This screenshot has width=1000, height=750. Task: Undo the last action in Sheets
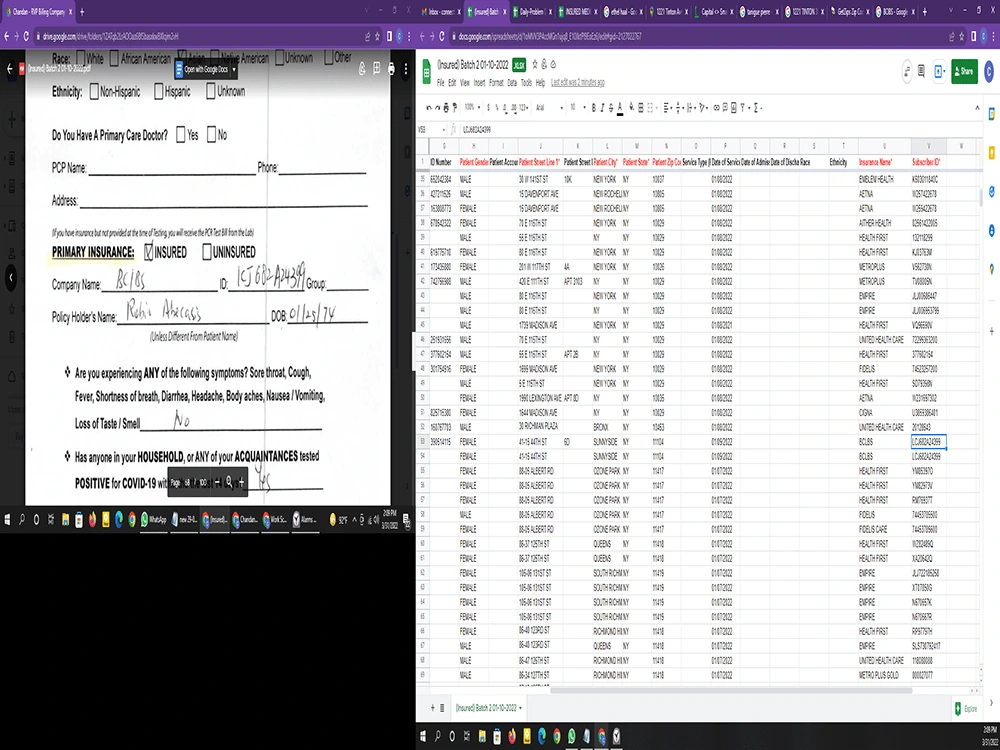pyautogui.click(x=429, y=108)
